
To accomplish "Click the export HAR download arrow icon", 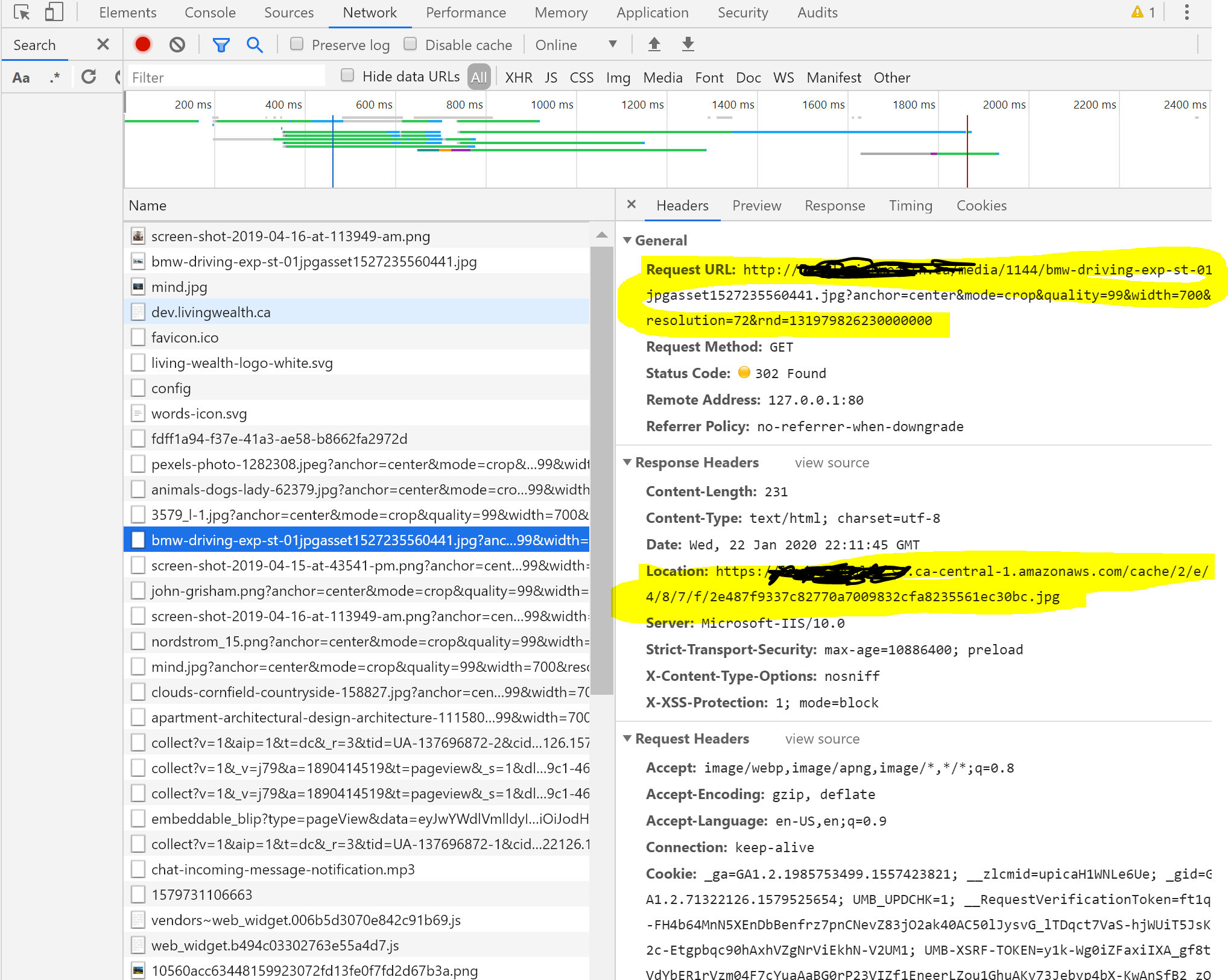I will (x=688, y=45).
